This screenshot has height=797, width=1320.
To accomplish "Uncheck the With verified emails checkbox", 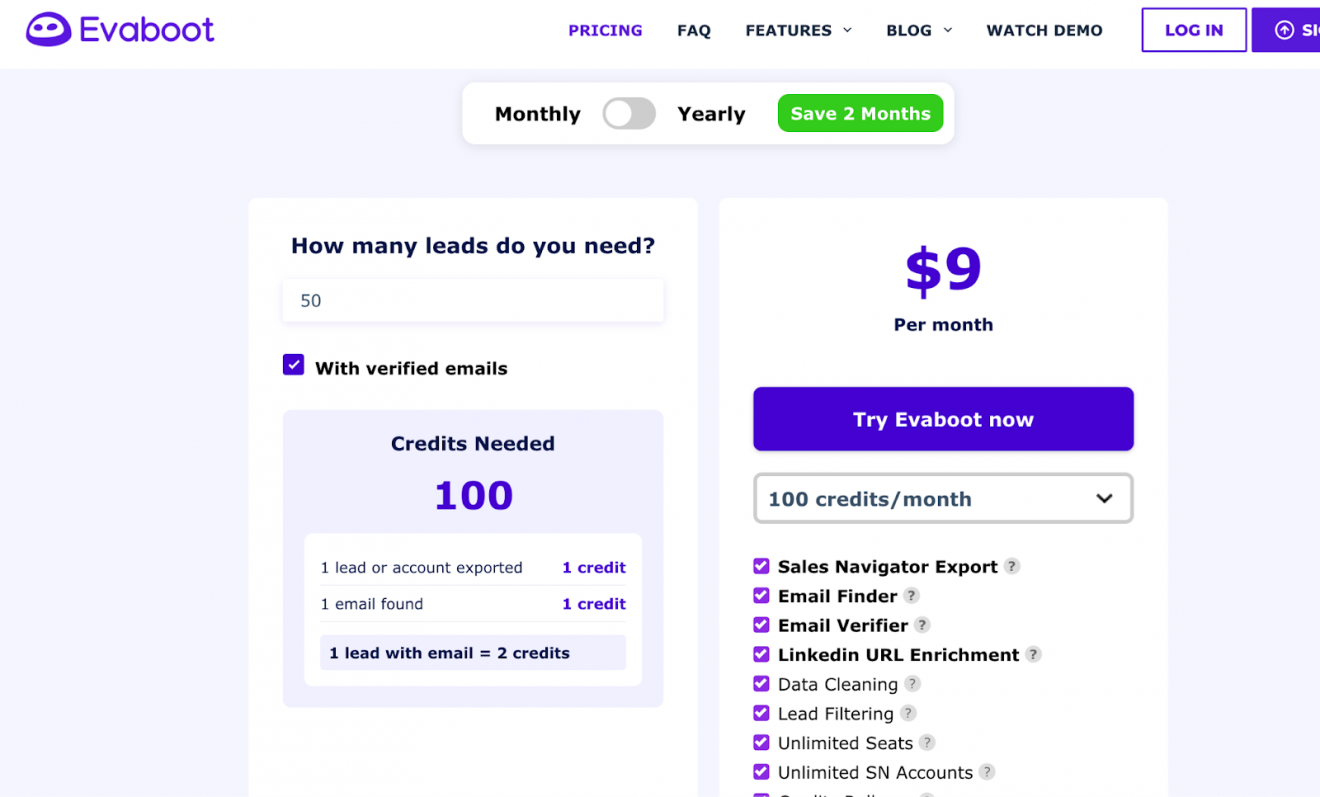I will tap(293, 365).
